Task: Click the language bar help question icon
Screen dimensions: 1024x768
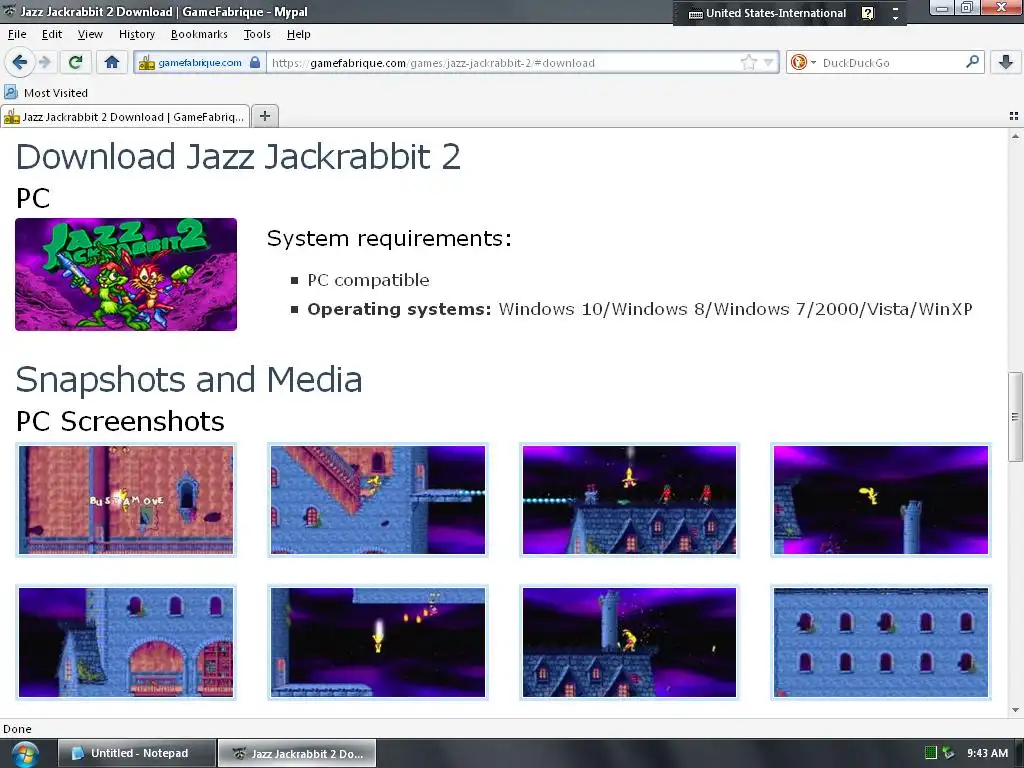Action: pyautogui.click(x=867, y=13)
